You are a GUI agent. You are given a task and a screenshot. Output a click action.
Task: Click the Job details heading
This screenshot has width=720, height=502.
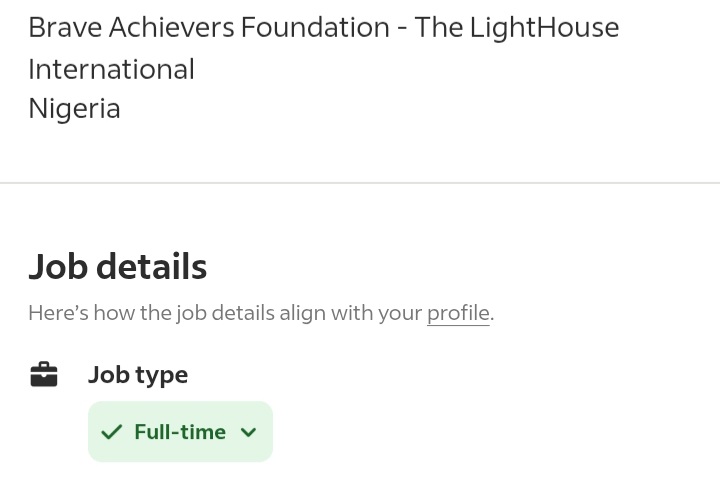click(x=118, y=266)
